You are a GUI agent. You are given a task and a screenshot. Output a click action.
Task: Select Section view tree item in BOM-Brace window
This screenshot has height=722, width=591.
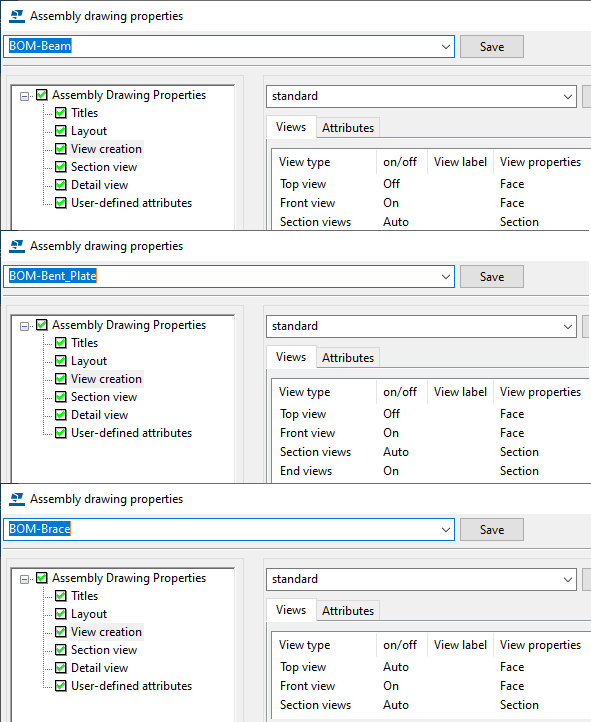tap(104, 650)
